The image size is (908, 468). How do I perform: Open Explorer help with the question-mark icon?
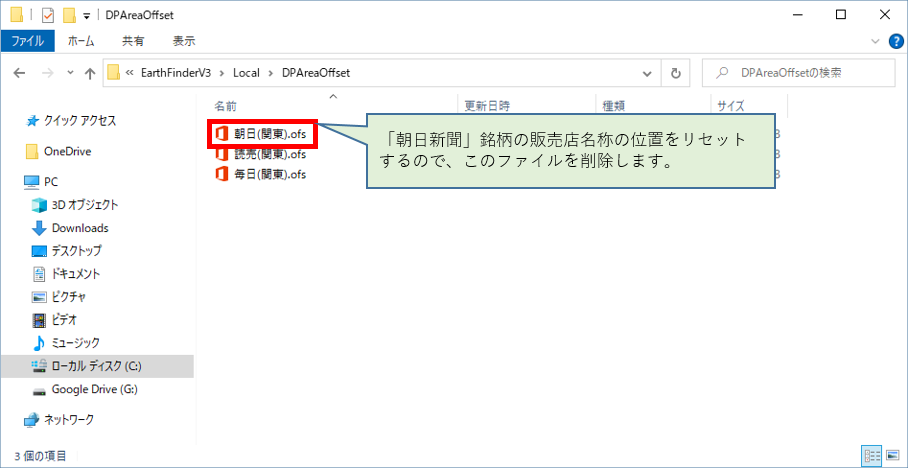coord(896,41)
